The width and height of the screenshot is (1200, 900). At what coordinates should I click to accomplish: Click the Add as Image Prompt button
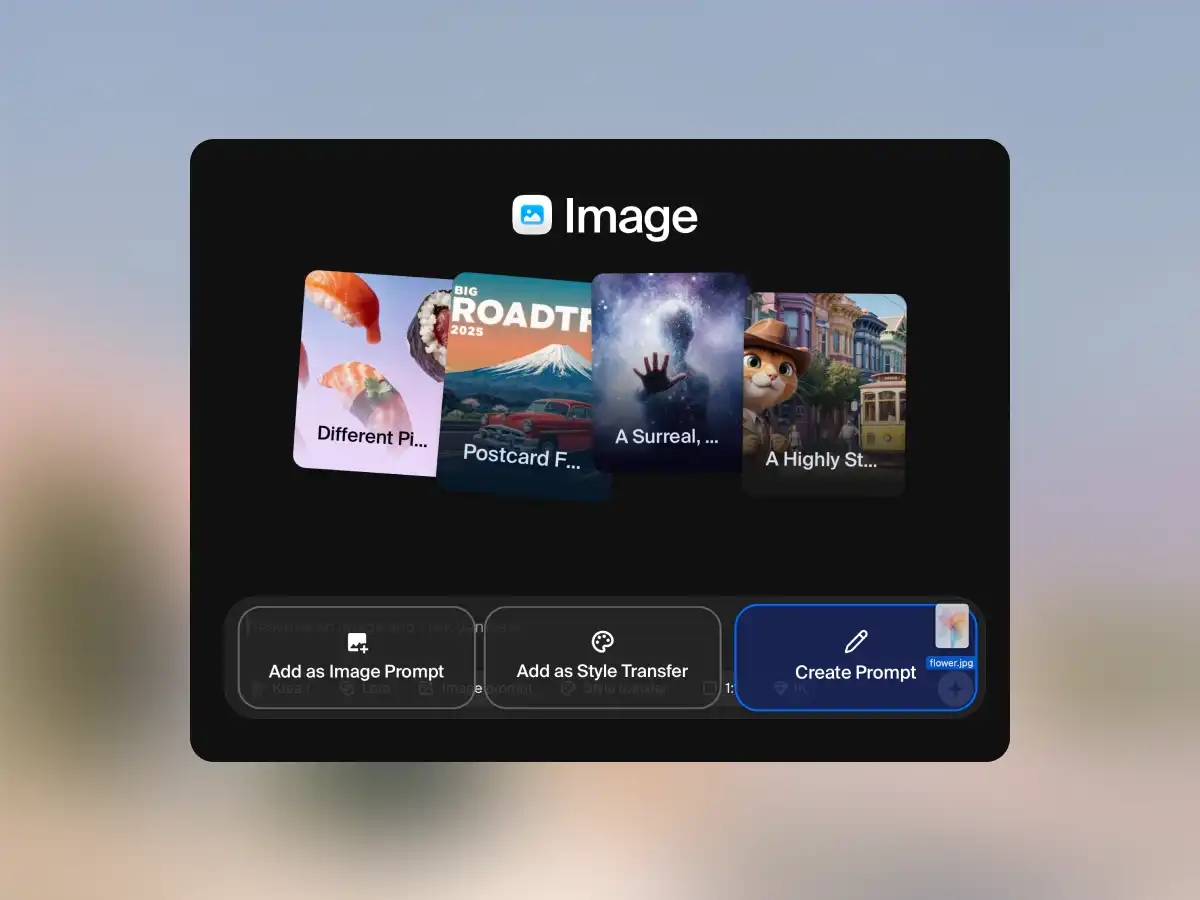tap(356, 658)
